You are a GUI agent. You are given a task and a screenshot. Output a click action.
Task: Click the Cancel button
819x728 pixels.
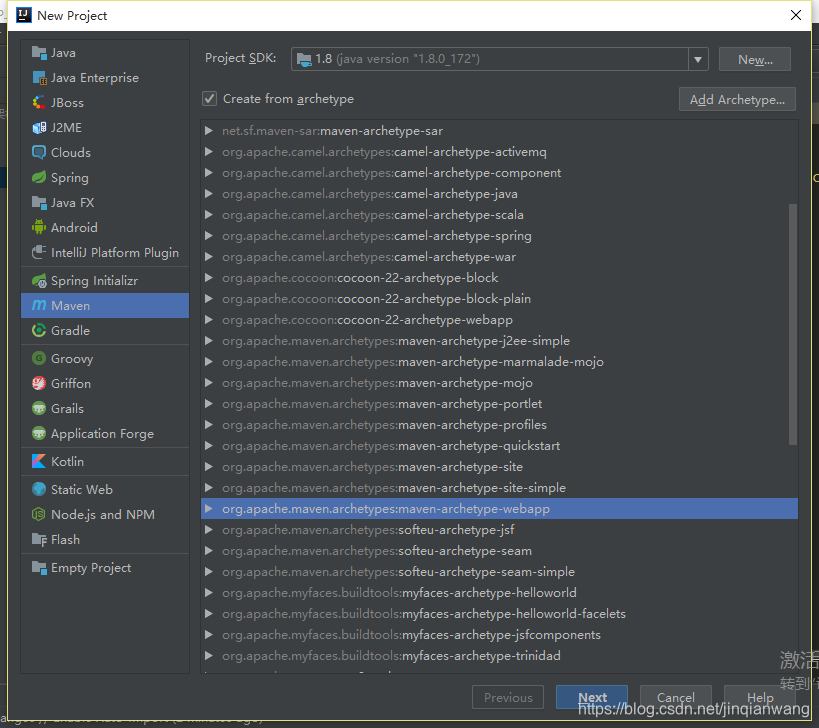point(675,697)
